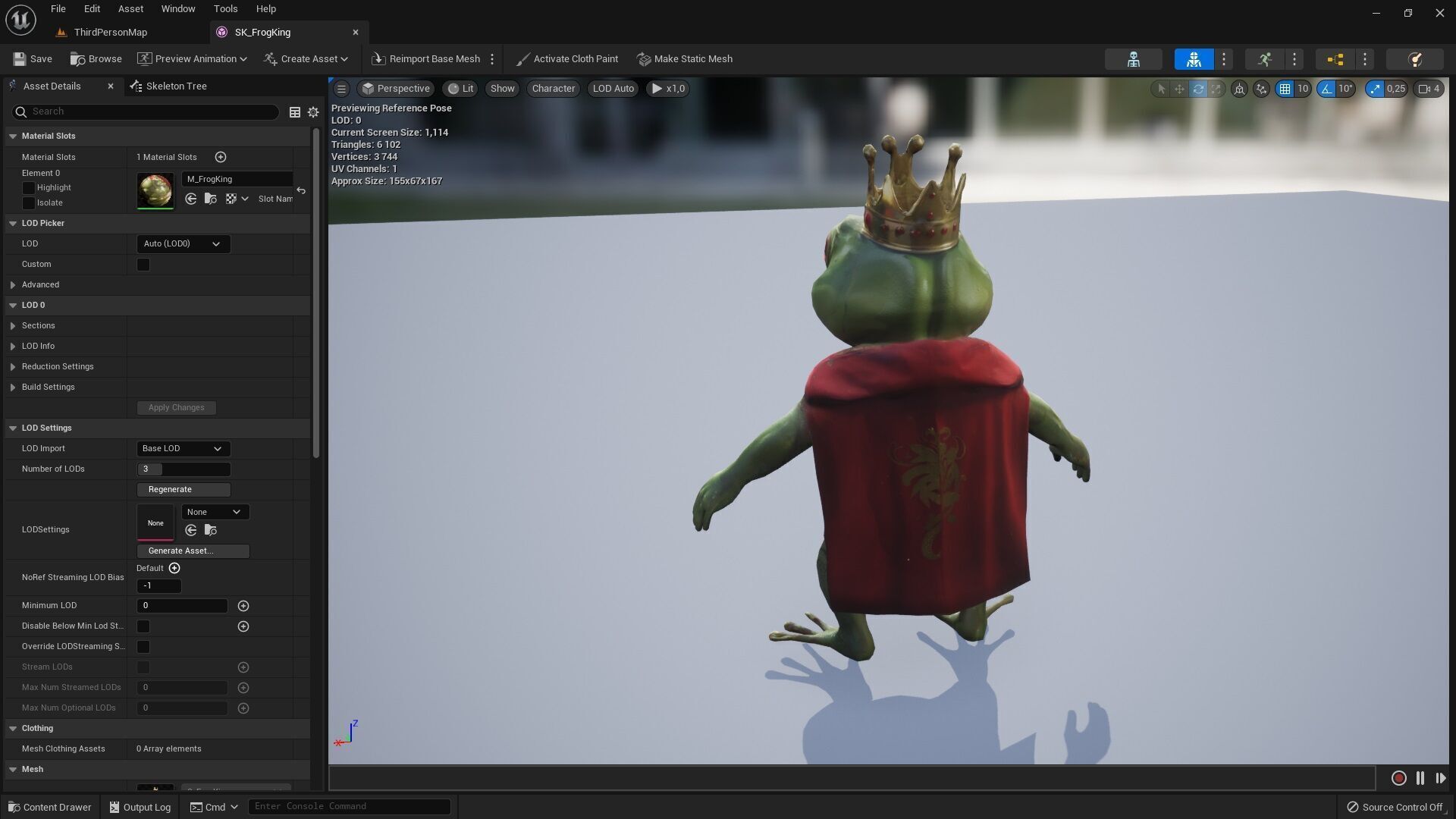
Task: Browse to M_FrogKing in Content Browser
Action: click(x=211, y=199)
